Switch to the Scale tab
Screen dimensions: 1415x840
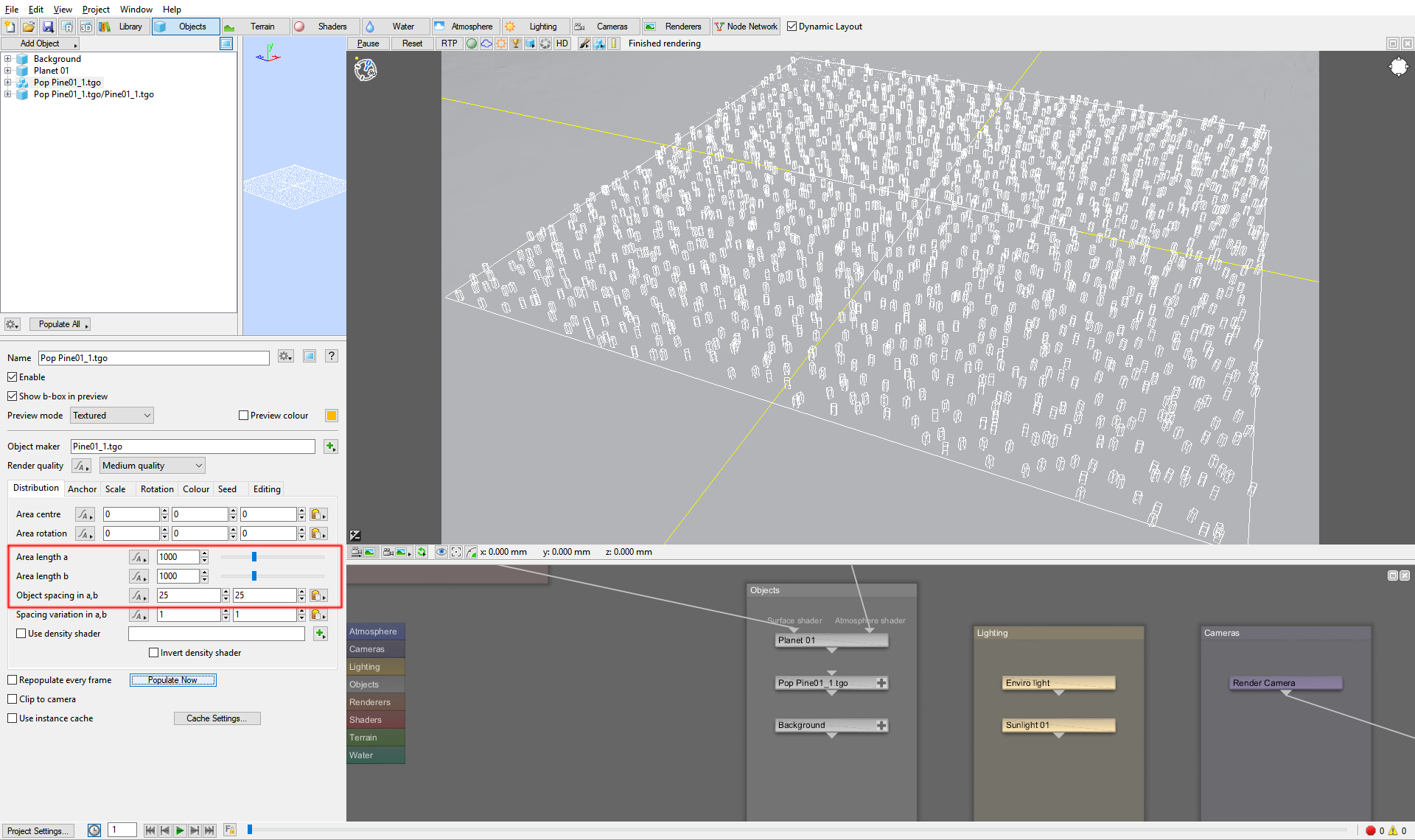(x=116, y=489)
